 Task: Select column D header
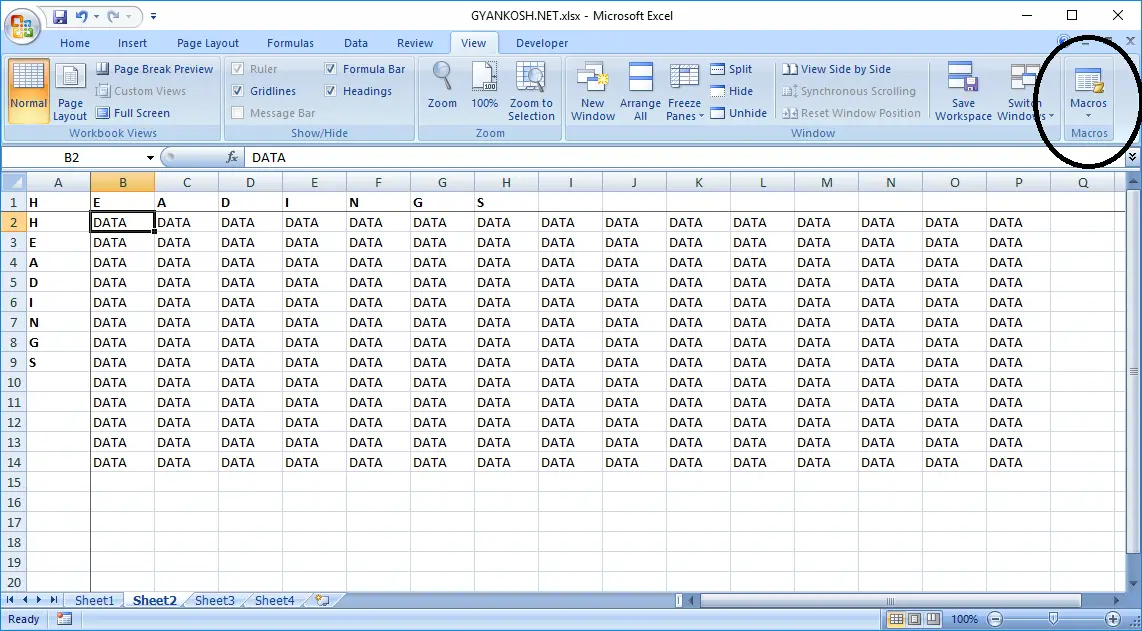[250, 183]
